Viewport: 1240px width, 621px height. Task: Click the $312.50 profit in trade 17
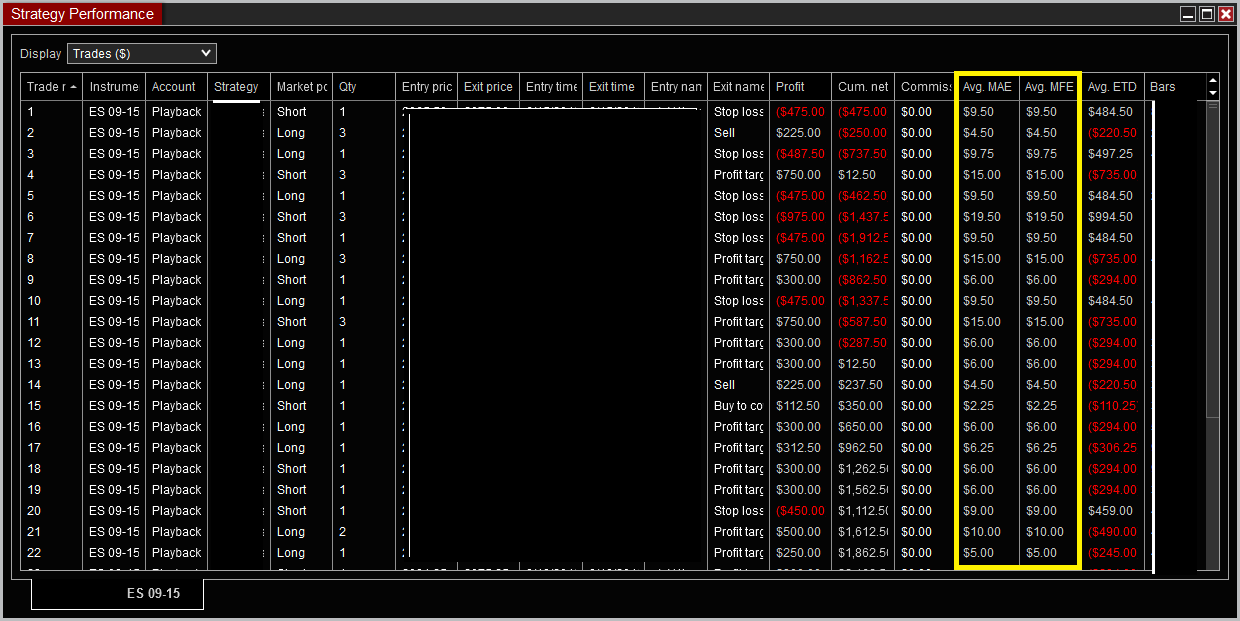797,448
